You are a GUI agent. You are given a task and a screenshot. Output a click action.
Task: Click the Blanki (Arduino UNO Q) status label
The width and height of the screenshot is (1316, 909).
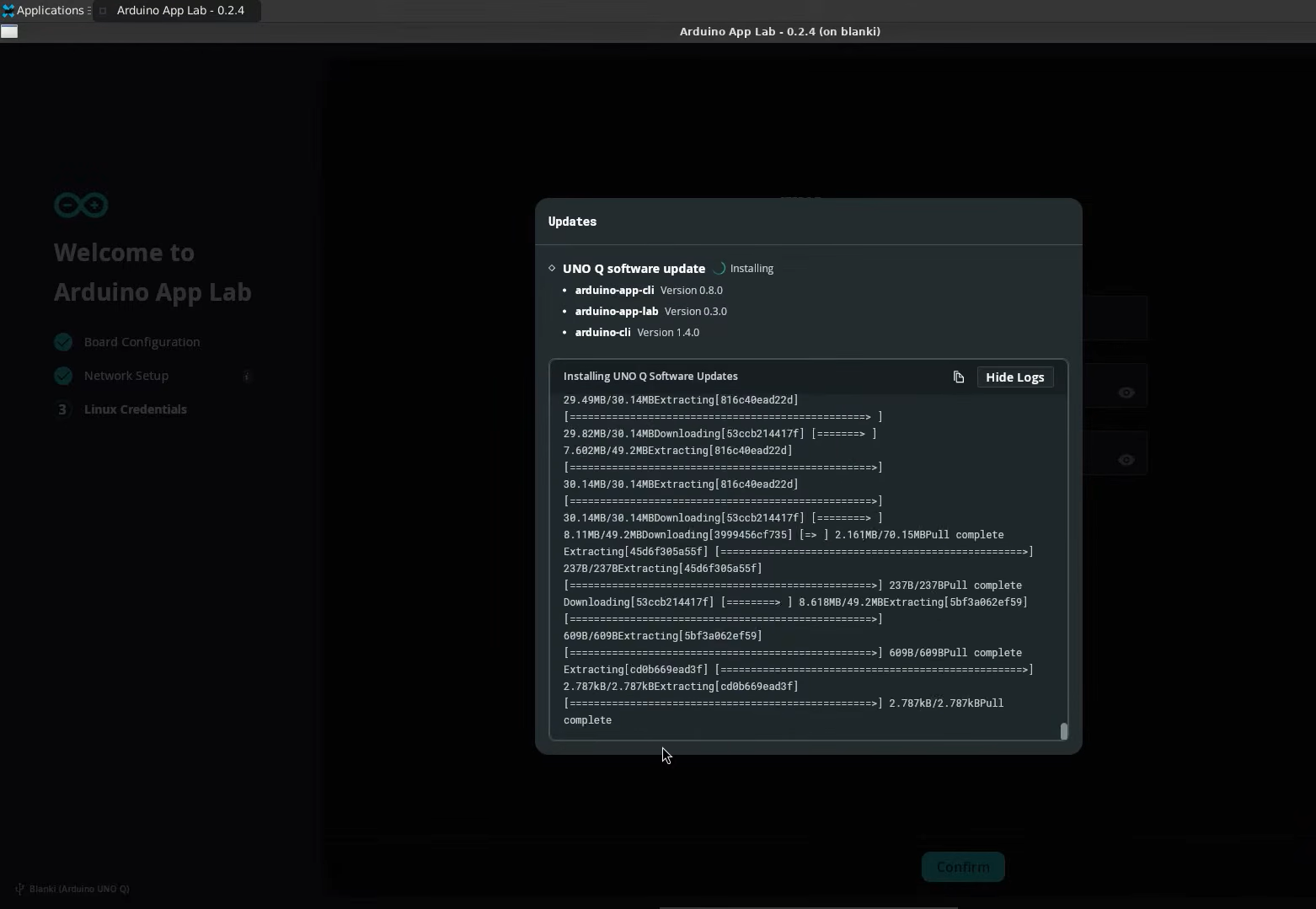tap(79, 889)
